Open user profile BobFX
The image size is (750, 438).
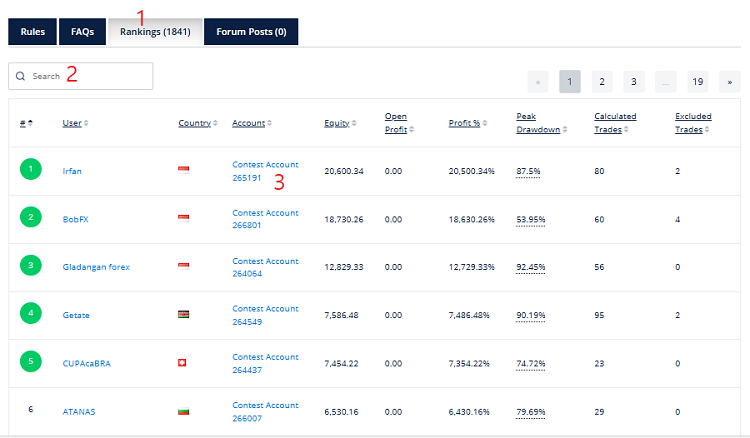click(x=76, y=219)
